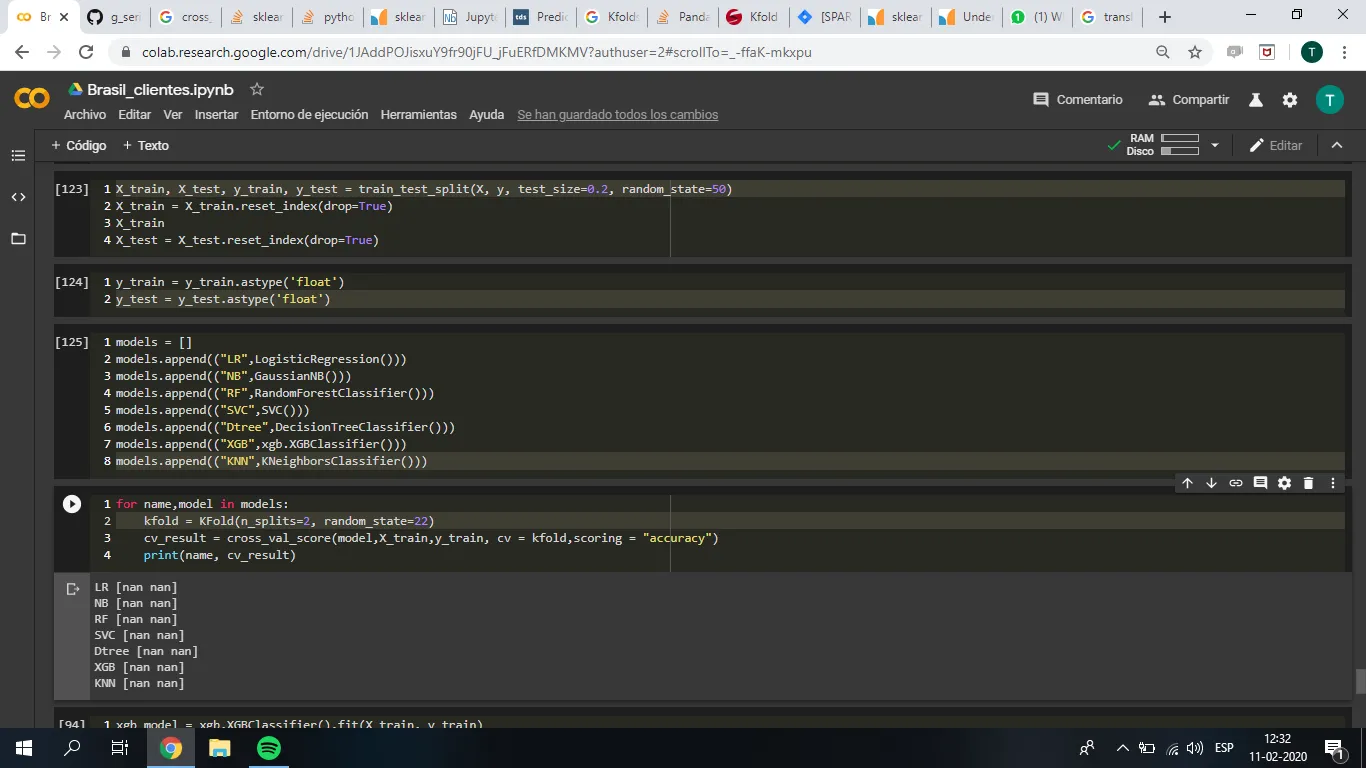Open the code snippets panel
1366x768 pixels.
(18, 197)
